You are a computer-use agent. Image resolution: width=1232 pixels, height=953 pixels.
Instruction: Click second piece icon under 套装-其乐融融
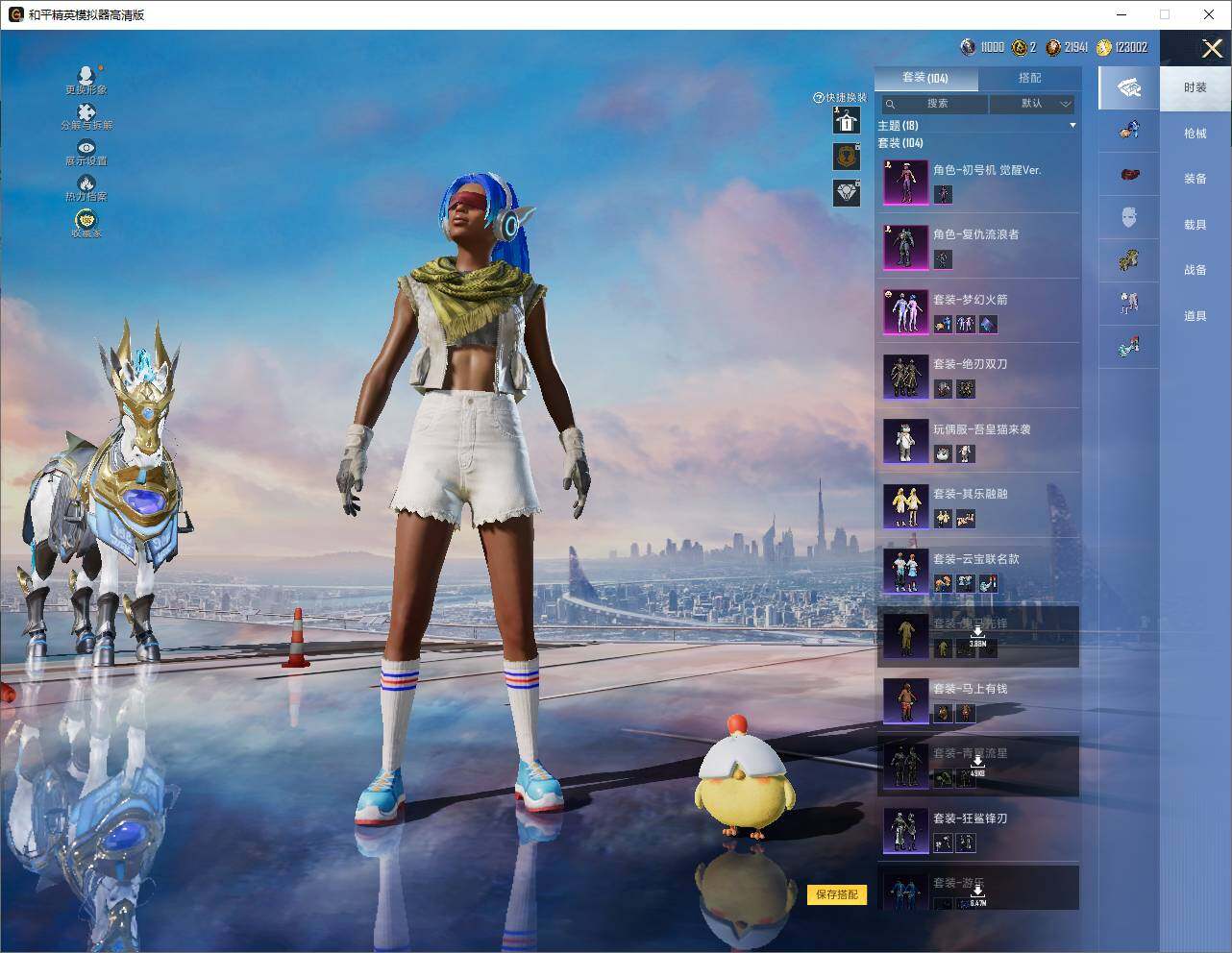966,519
